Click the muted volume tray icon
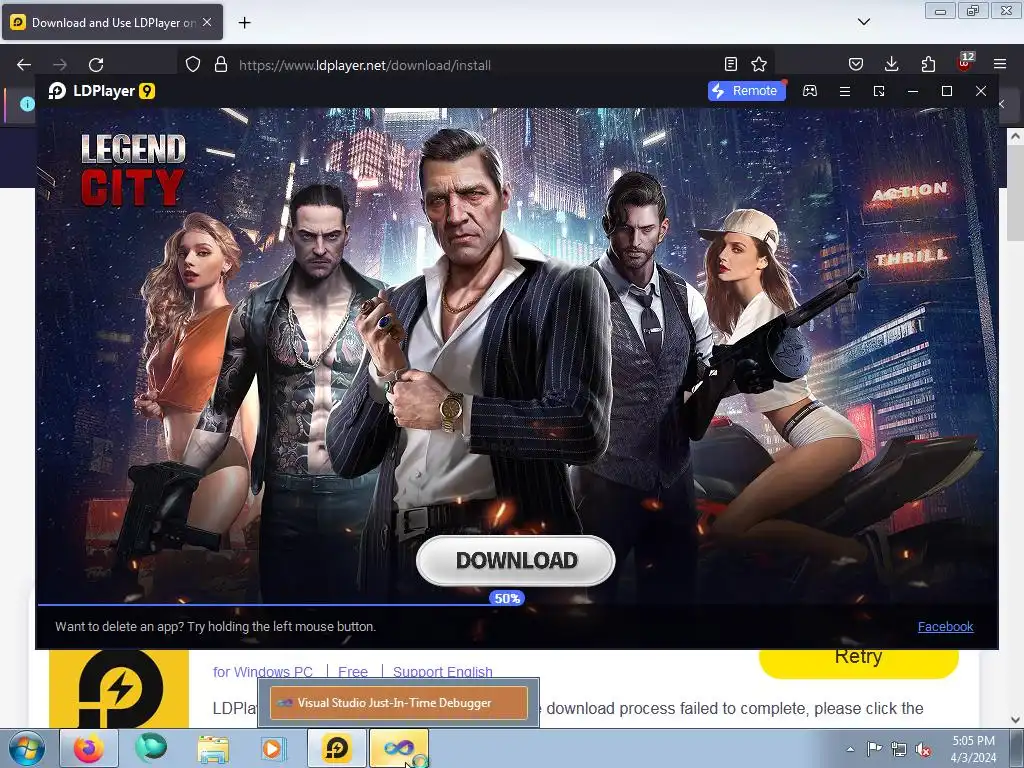 (923, 750)
